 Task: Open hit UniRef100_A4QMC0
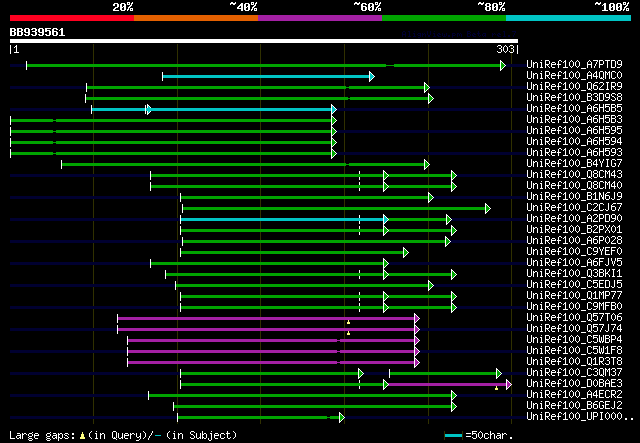click(x=574, y=75)
